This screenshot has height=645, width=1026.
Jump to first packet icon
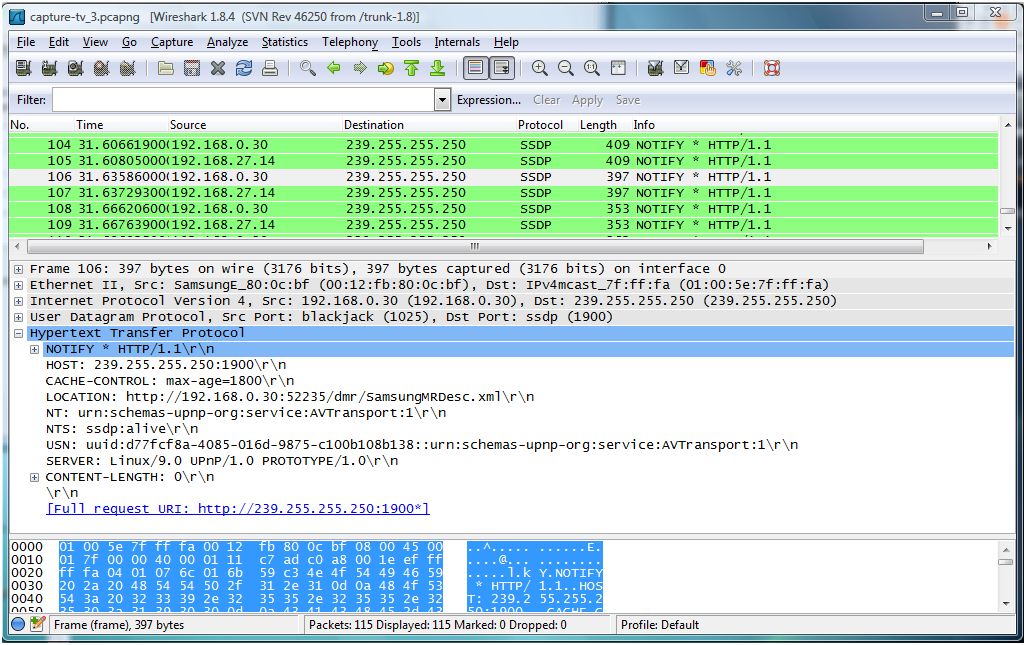412,68
